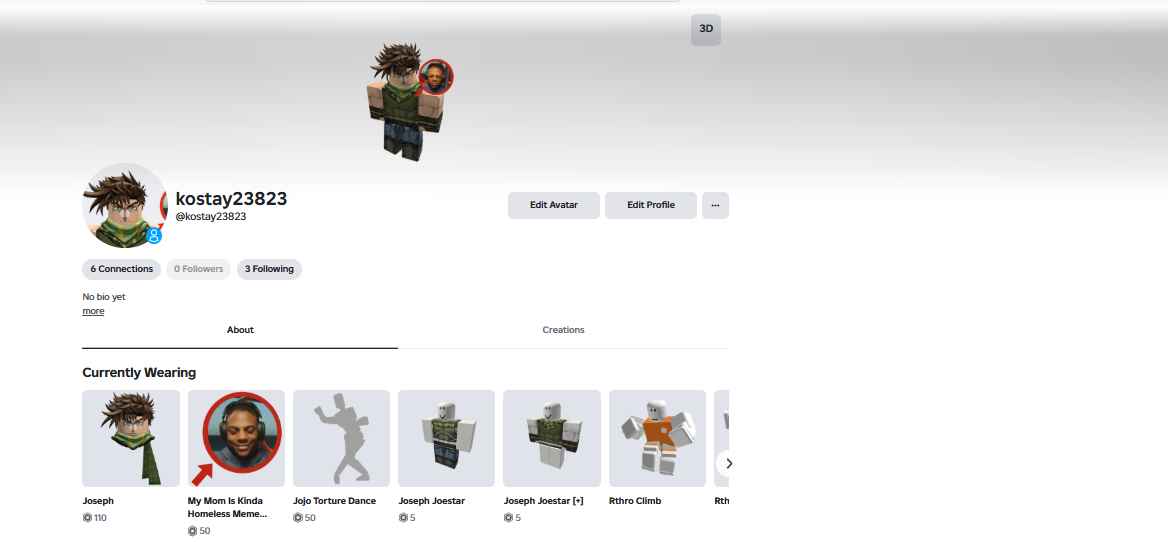Click the Jojo Torture Dance title link
This screenshot has width=1168, height=542.
(x=334, y=501)
